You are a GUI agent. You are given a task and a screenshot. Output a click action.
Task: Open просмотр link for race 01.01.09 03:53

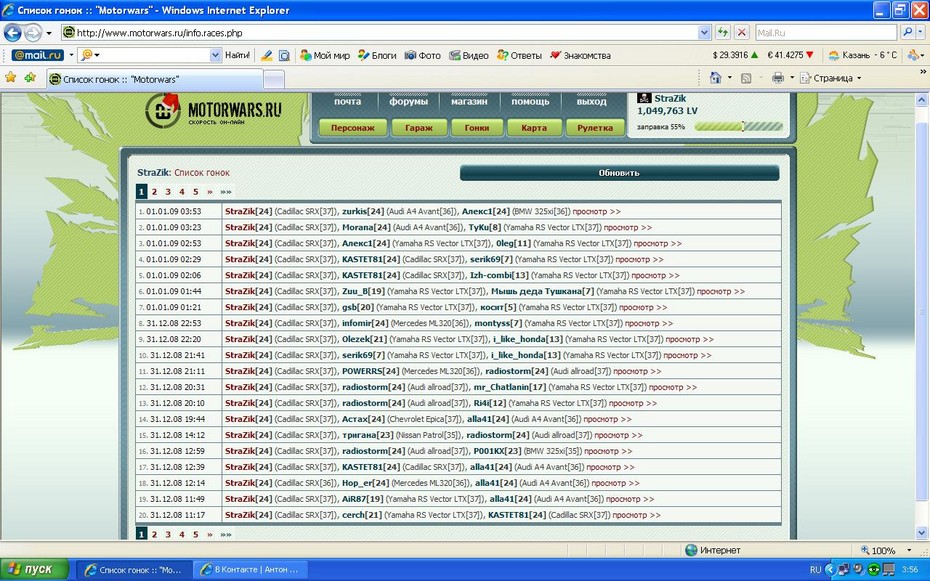596,211
